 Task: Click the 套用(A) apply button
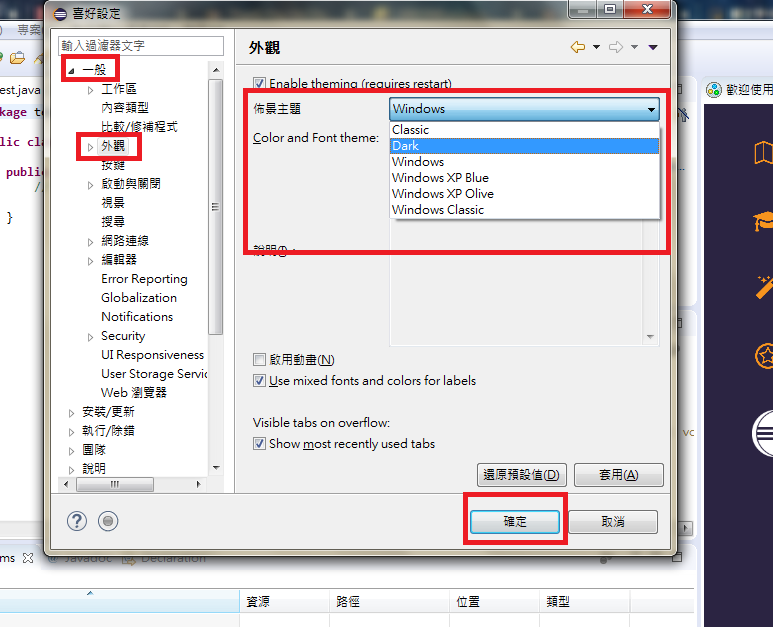pos(619,475)
